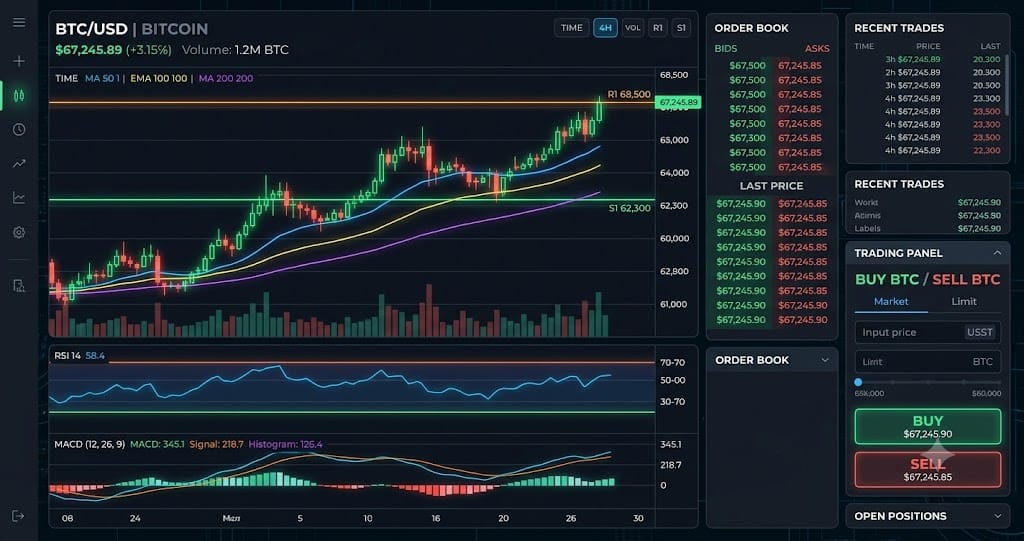This screenshot has width=1024, height=541.
Task: Open the line chart analytics sidebar icon
Action: 19,197
